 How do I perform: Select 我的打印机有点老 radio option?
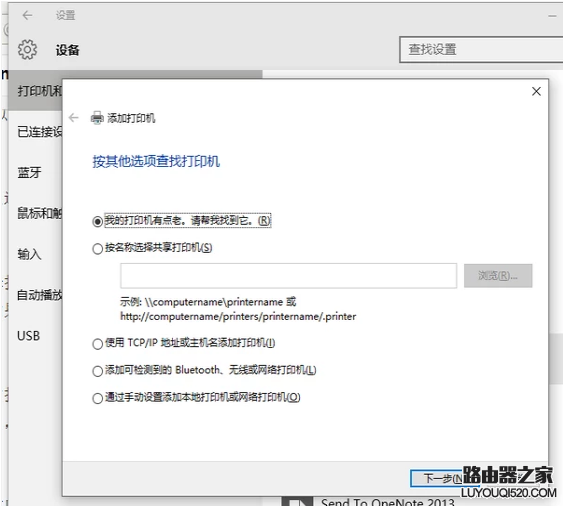pyautogui.click(x=97, y=222)
